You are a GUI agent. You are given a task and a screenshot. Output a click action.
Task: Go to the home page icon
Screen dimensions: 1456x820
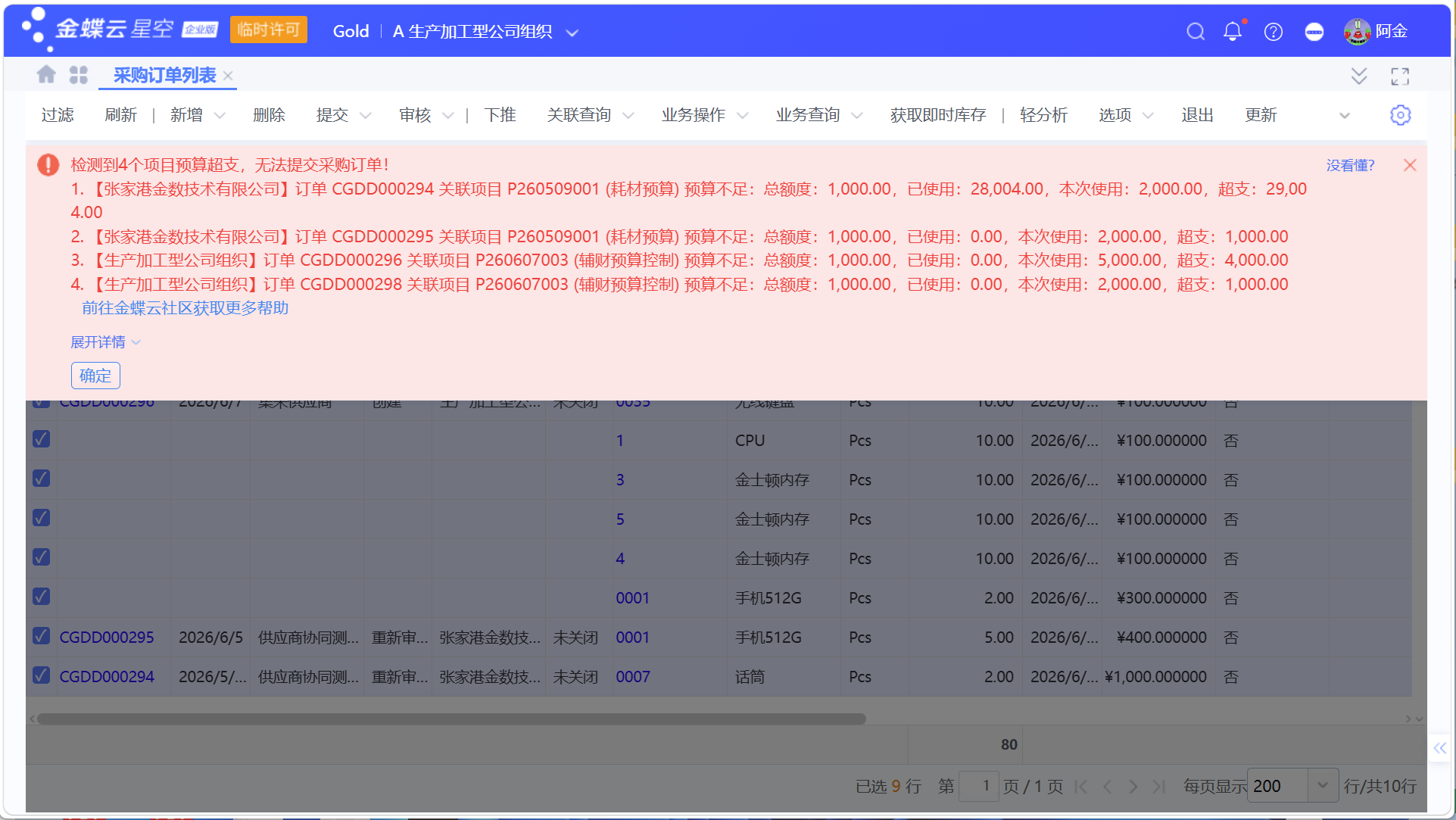click(x=46, y=74)
